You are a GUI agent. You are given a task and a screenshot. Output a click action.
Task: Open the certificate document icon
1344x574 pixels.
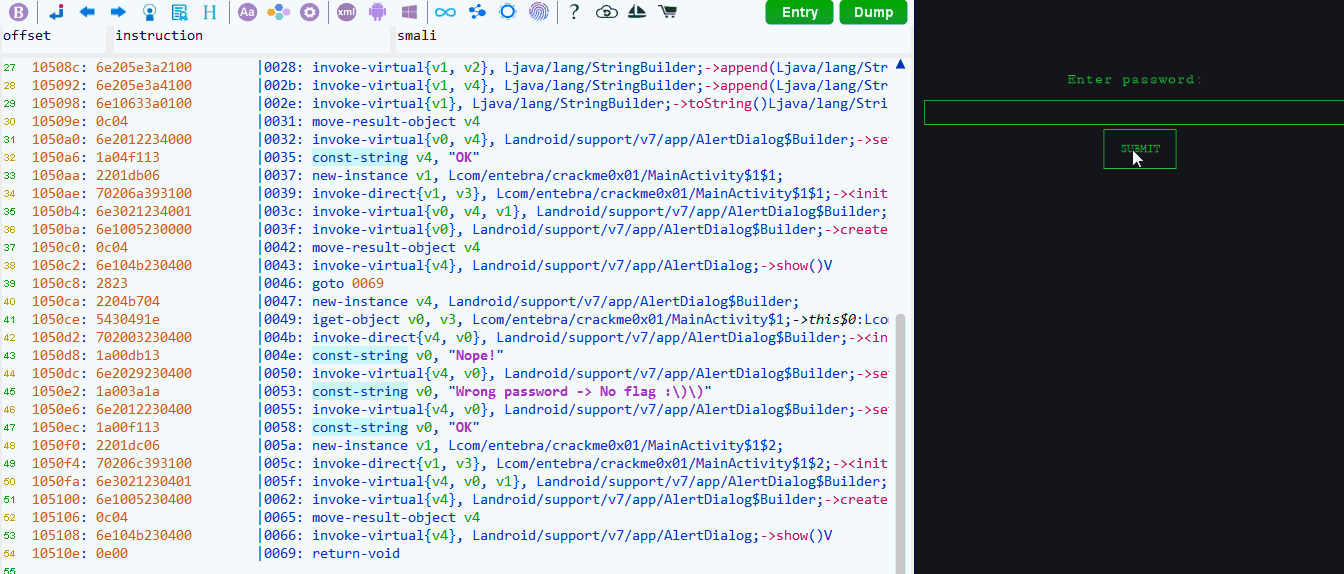179,12
